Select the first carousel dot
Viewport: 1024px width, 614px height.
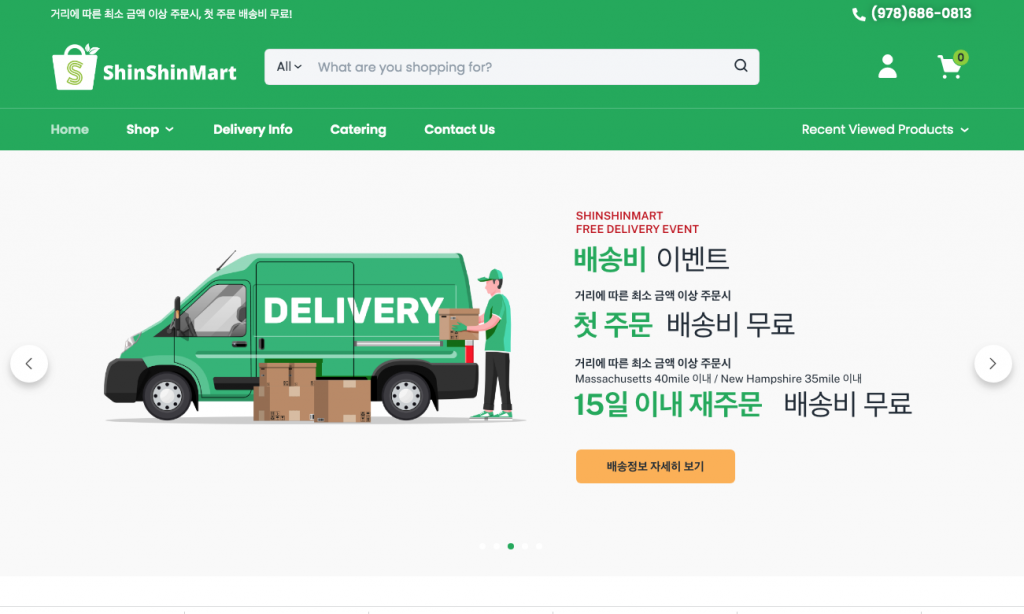483,546
